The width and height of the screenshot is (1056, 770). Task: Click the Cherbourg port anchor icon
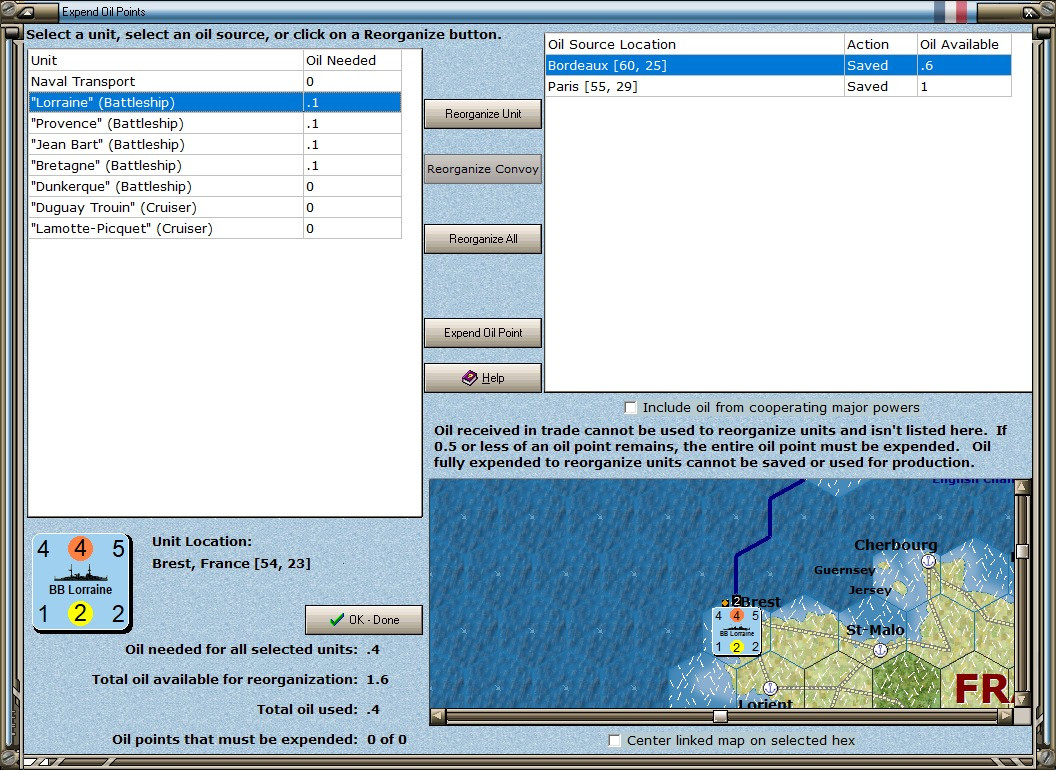(x=928, y=560)
